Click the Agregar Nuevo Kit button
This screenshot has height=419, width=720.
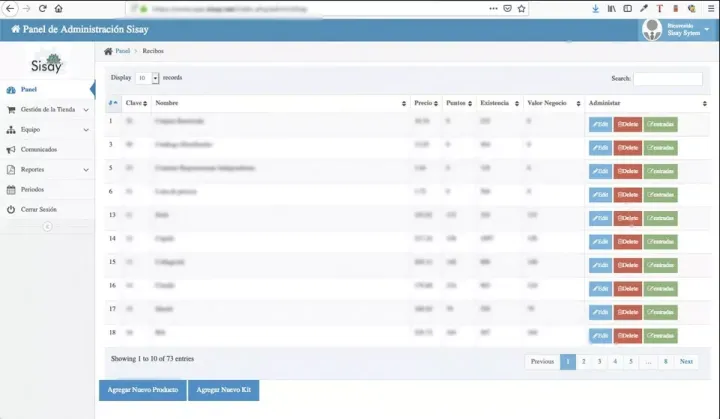pos(223,389)
